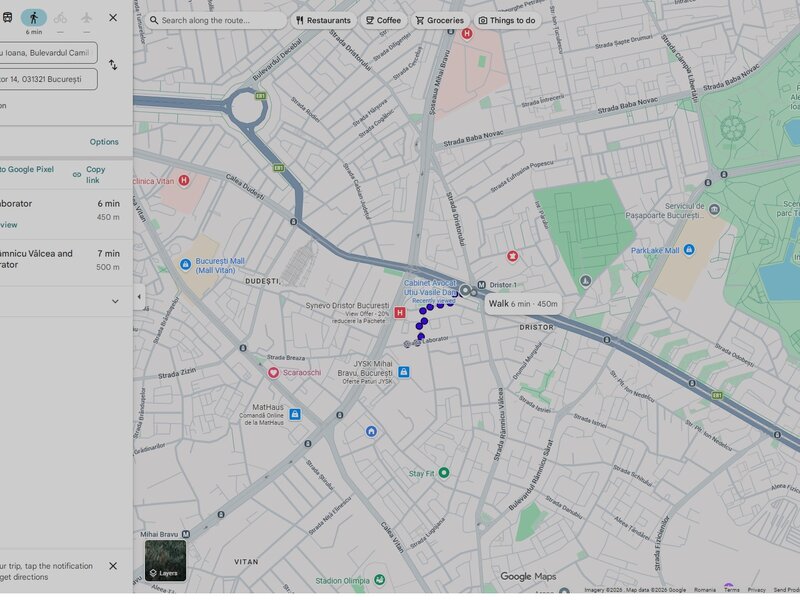The height and width of the screenshot is (600, 800).
Task: Filter by Restaurants chip
Action: 323,20
